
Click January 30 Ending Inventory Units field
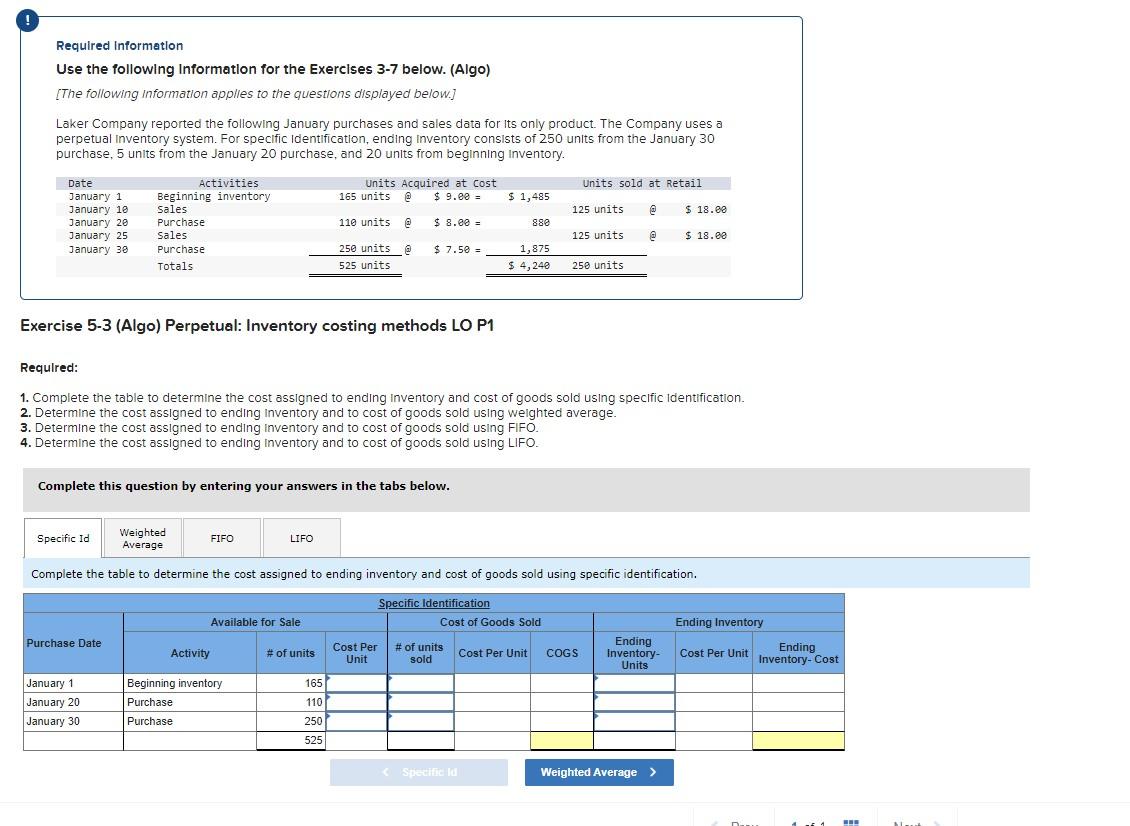point(634,721)
